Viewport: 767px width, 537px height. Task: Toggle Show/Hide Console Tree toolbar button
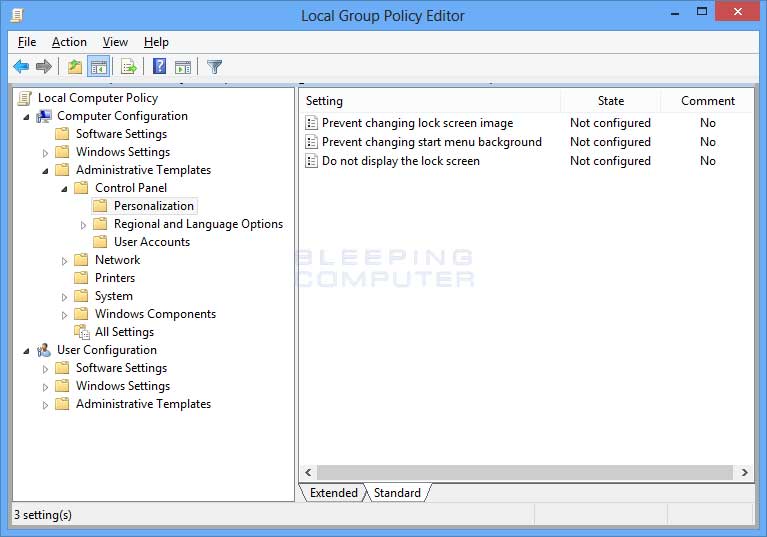98,67
